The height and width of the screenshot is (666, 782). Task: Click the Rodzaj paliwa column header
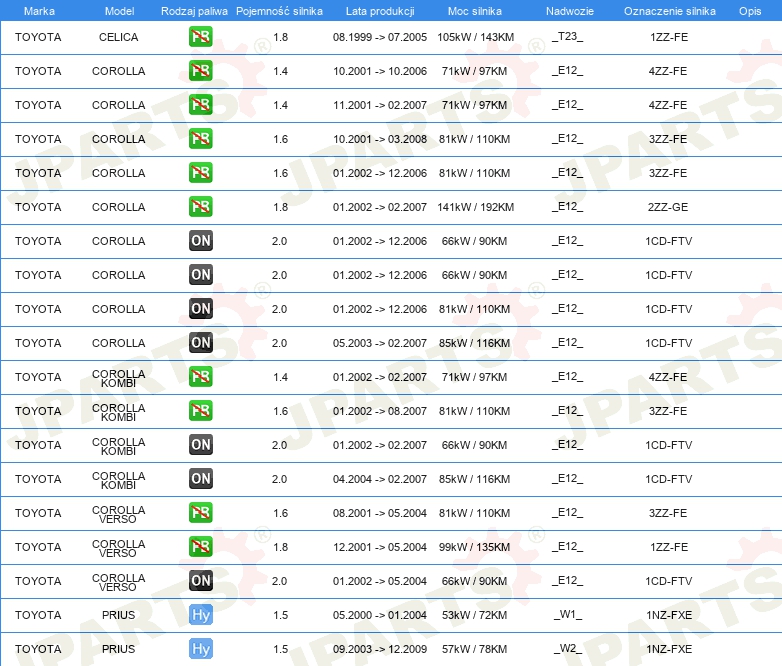tap(194, 11)
